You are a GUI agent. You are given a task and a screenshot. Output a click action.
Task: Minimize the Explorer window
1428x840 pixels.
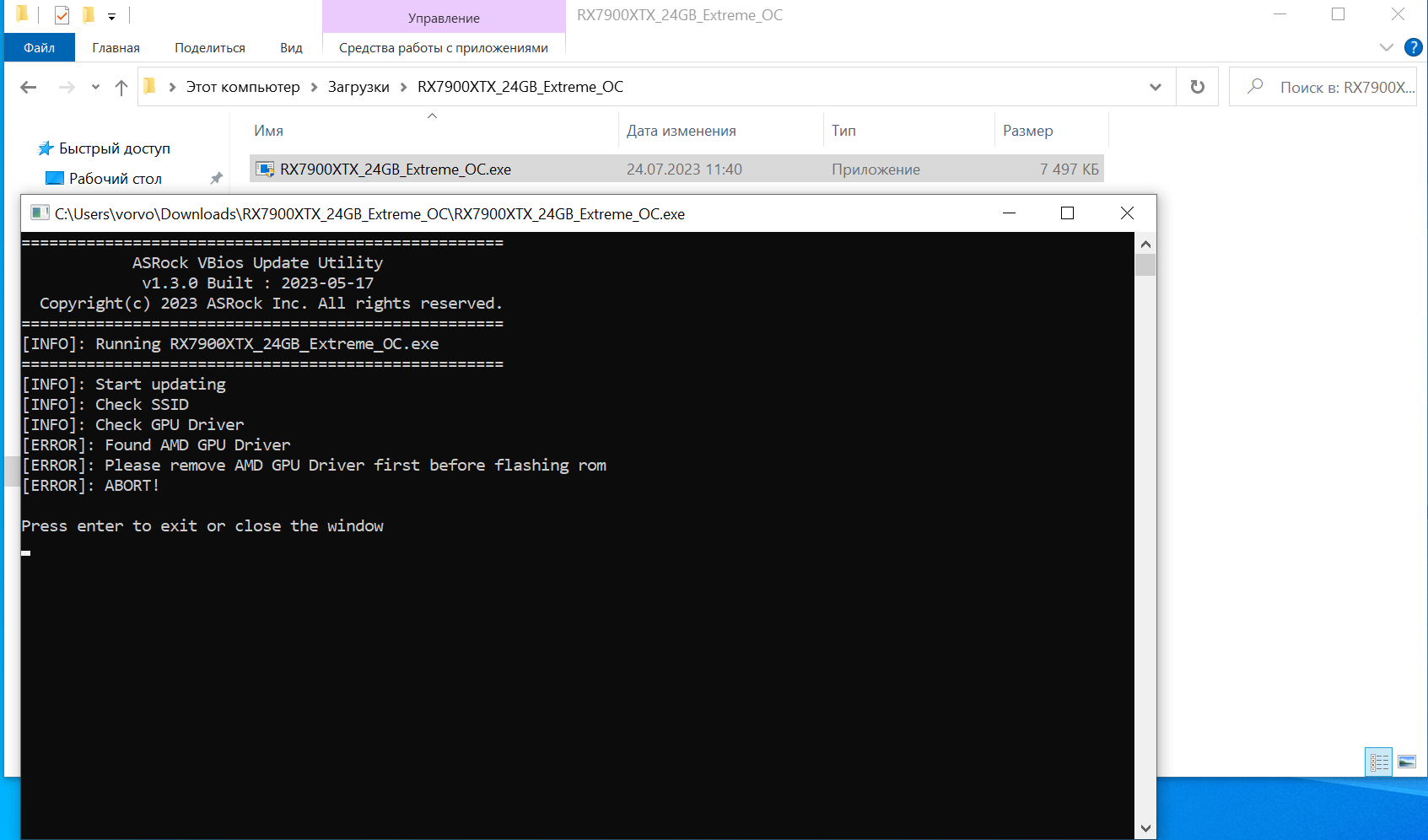click(x=1280, y=14)
